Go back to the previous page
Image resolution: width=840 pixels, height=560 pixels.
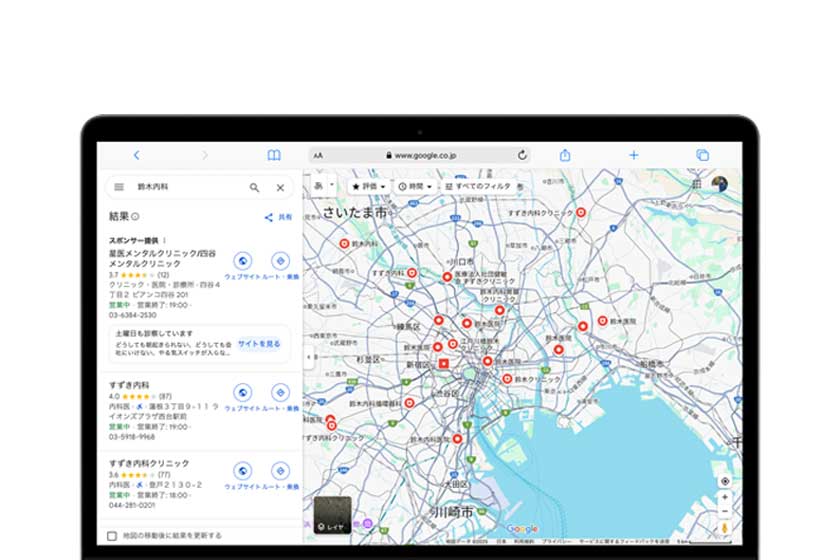(x=136, y=155)
